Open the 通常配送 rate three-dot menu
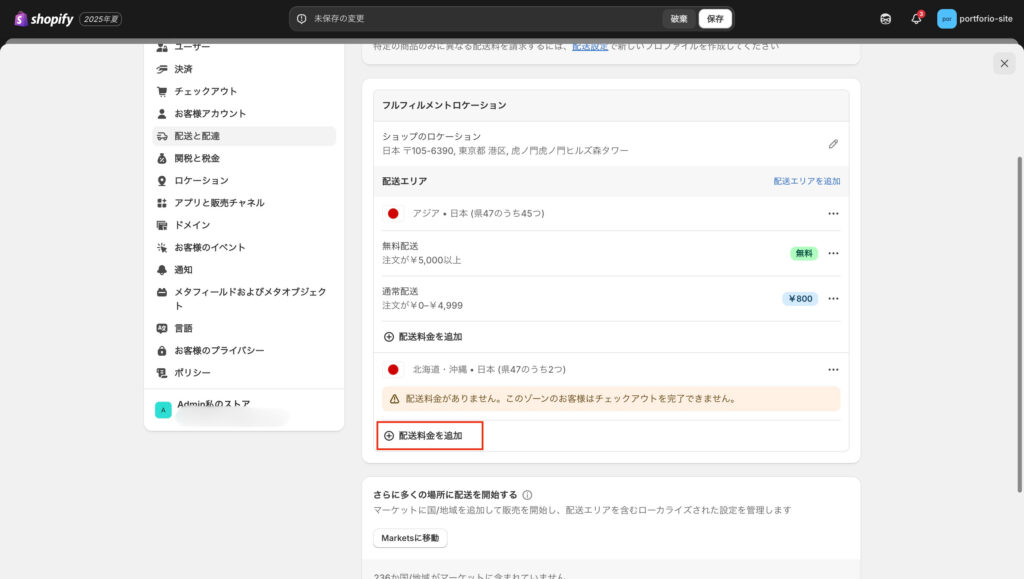The image size is (1024, 579). point(832,298)
